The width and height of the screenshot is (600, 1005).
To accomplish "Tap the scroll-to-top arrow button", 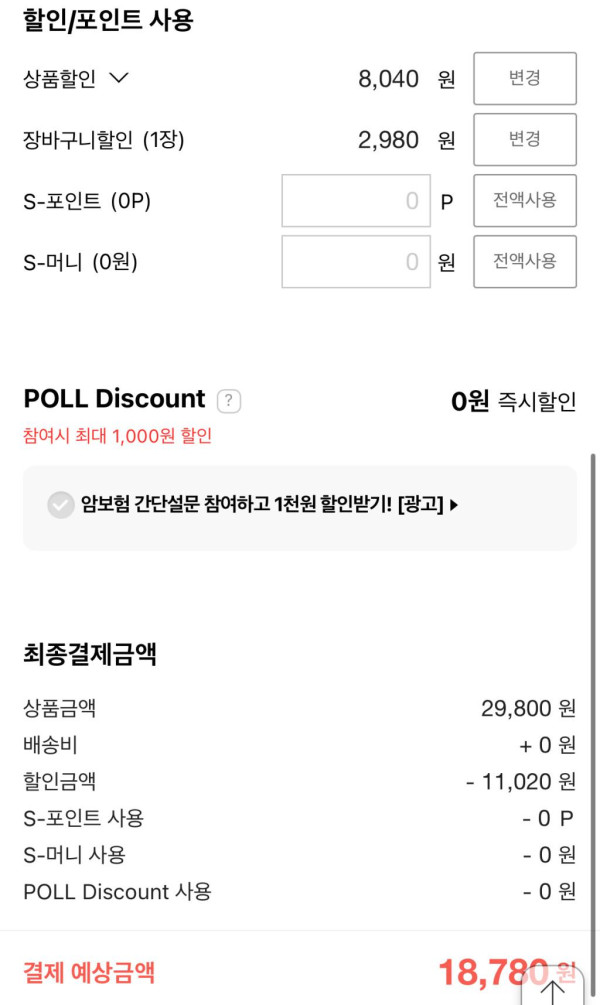I will [553, 988].
